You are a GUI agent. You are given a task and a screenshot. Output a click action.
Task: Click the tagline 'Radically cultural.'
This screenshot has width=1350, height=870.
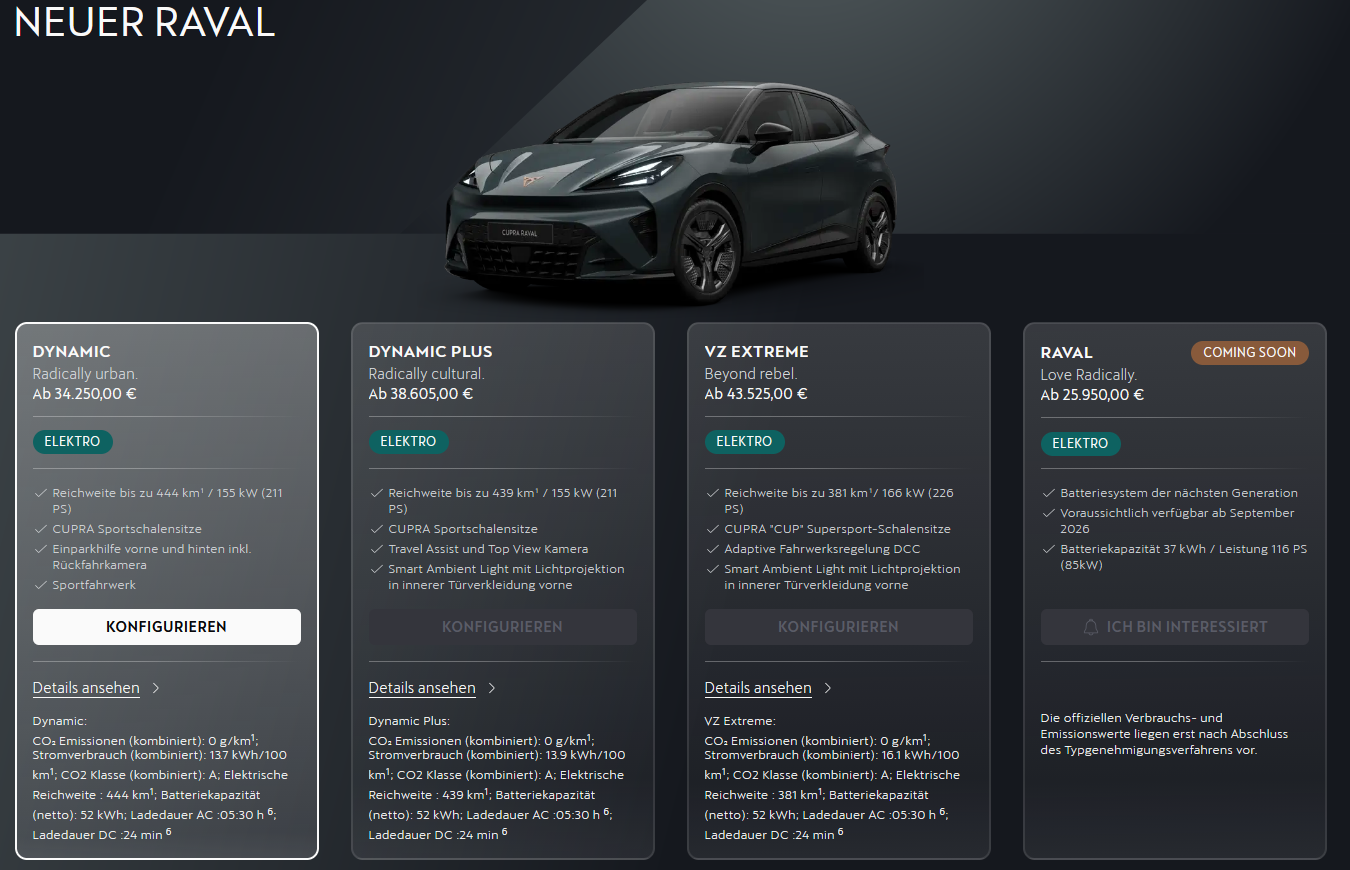427,374
